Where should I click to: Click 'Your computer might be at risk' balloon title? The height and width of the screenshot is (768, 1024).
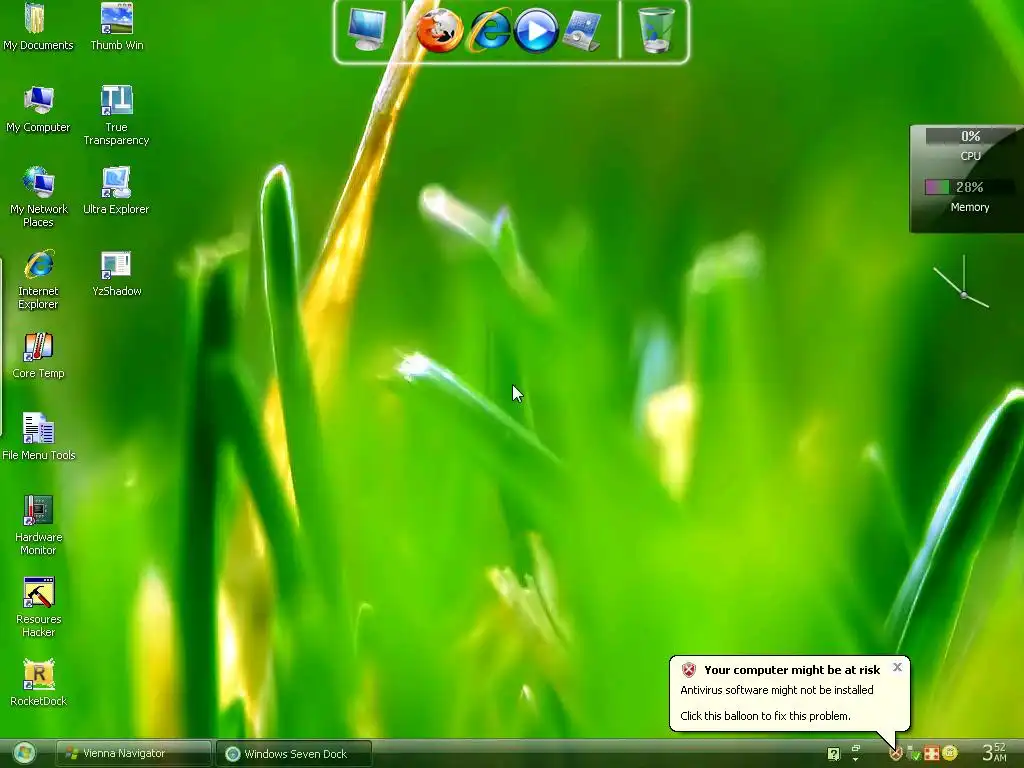pos(792,669)
